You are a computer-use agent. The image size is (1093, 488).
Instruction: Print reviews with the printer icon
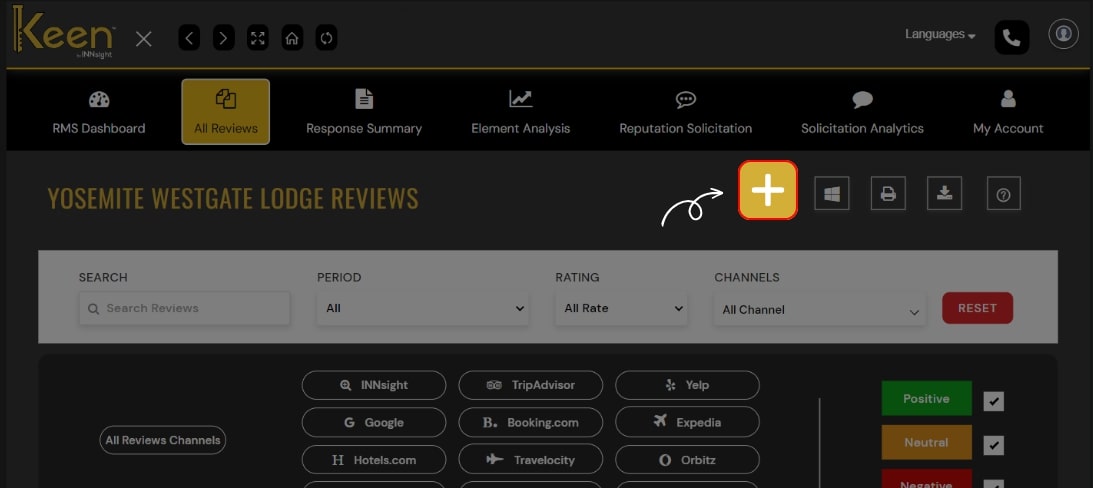click(888, 193)
